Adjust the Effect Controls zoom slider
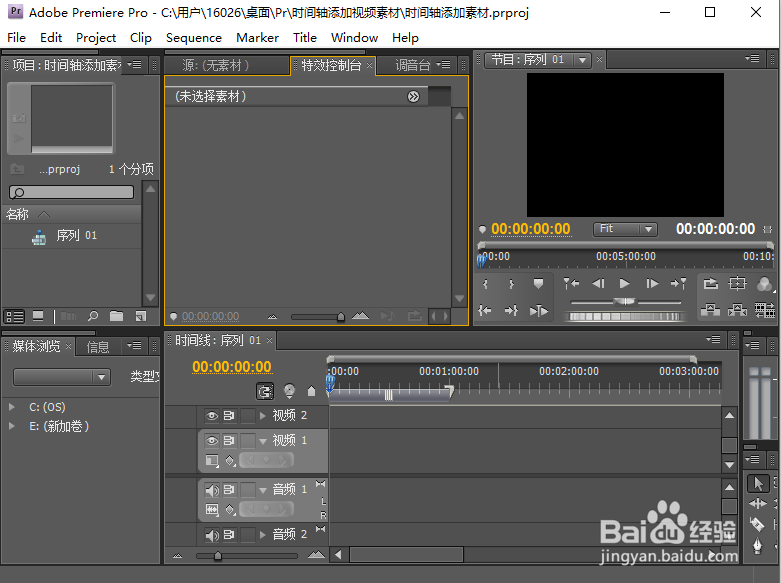This screenshot has width=781, height=583. [341, 316]
